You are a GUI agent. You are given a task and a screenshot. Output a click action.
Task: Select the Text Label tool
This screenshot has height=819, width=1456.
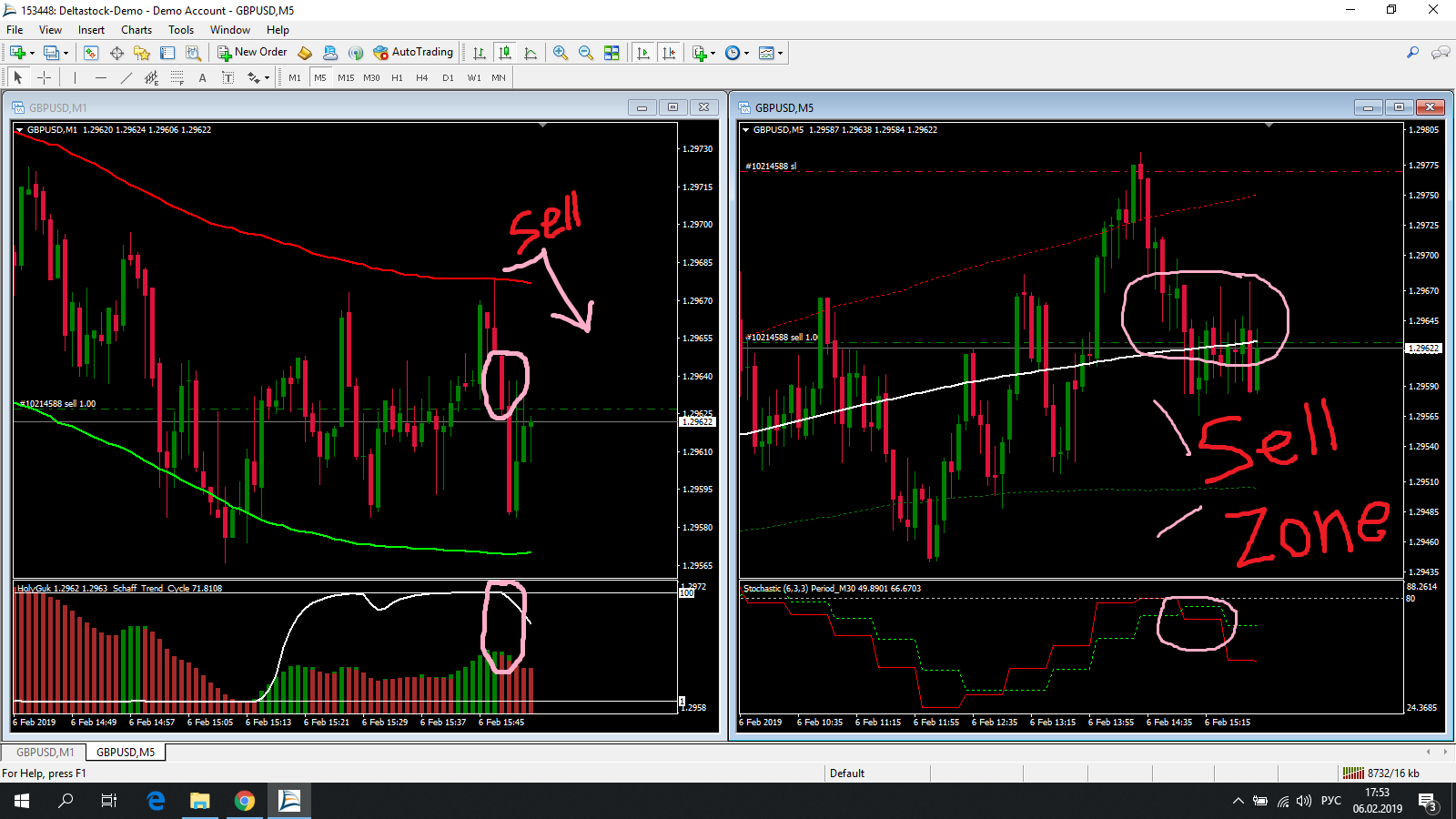[x=227, y=78]
